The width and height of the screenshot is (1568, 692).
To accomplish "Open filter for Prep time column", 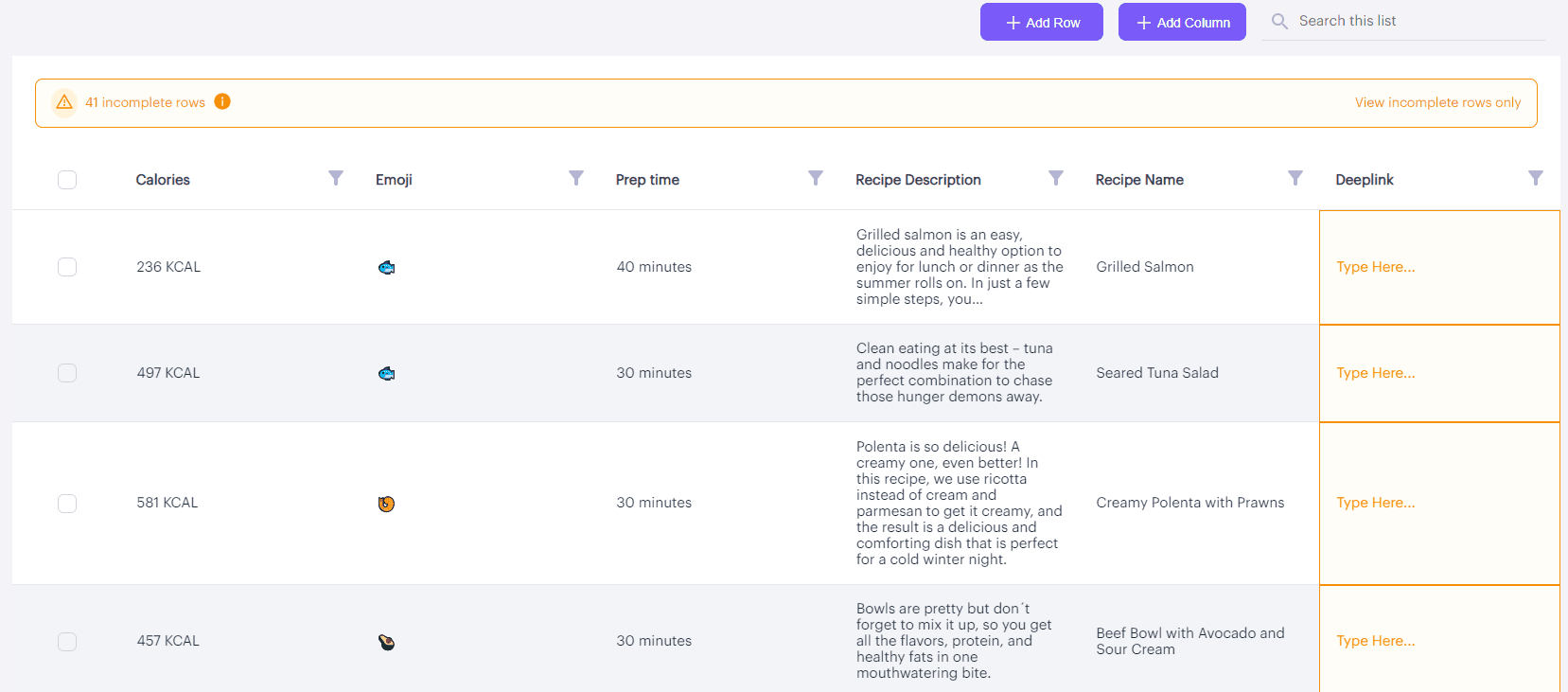I will coord(816,178).
